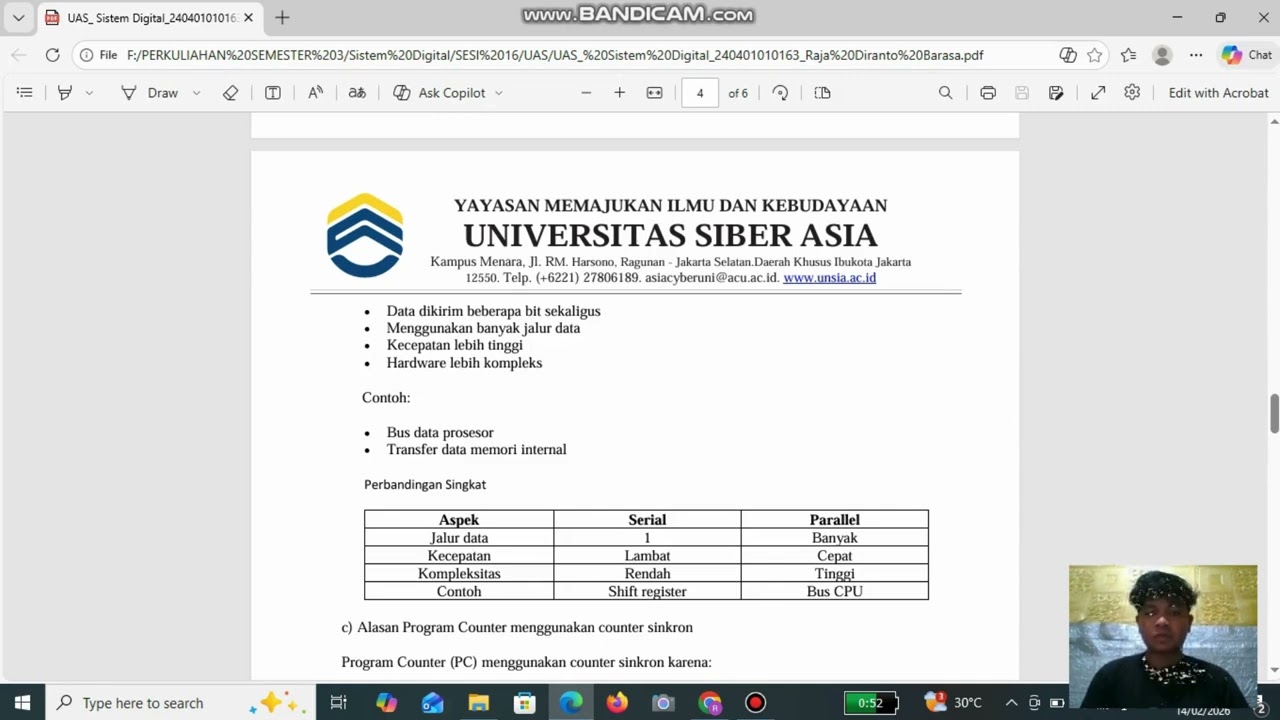Image resolution: width=1280 pixels, height=720 pixels.
Task: Click the address bar URL
Action: click(x=555, y=55)
